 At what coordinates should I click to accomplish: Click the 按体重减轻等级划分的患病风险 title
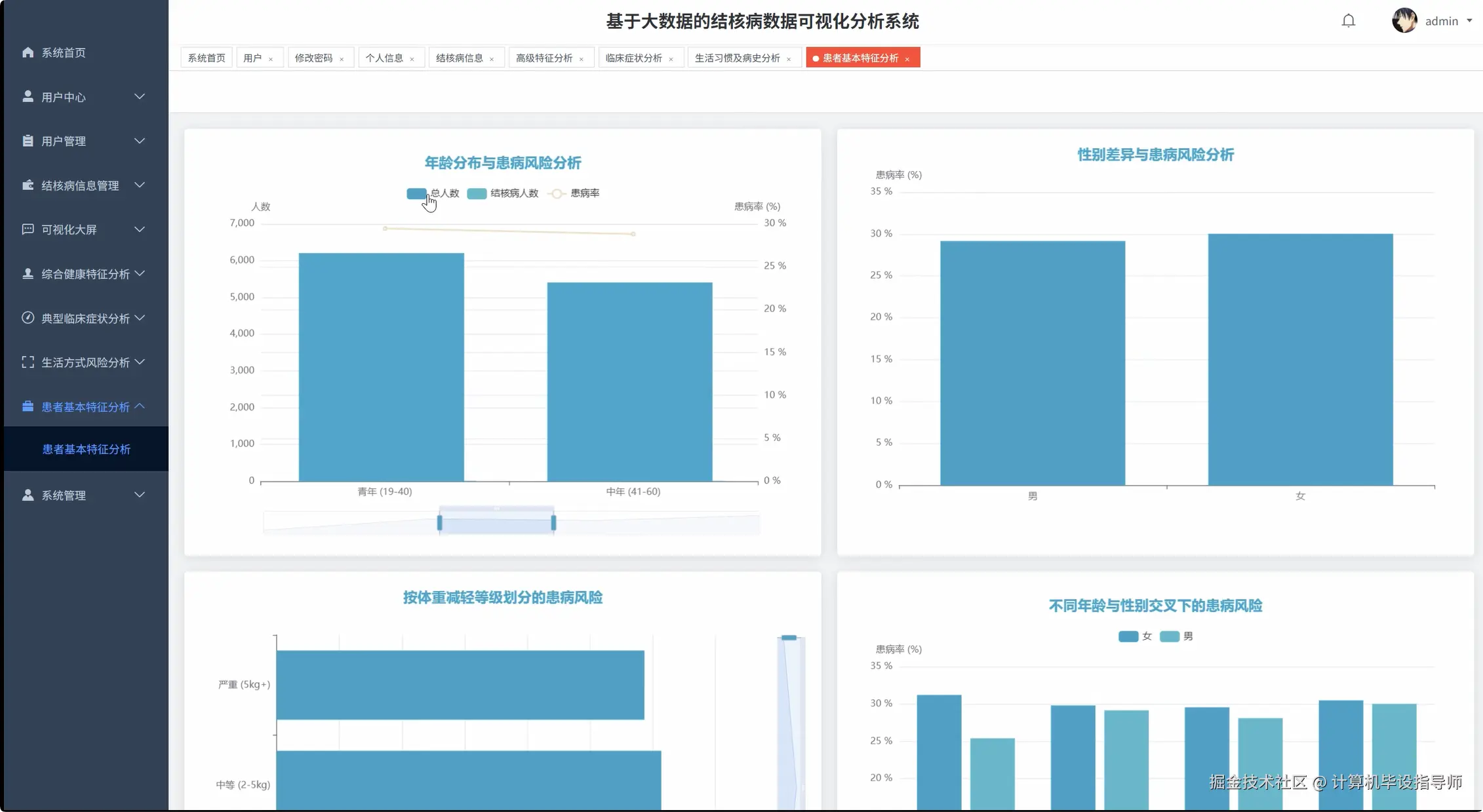(503, 597)
